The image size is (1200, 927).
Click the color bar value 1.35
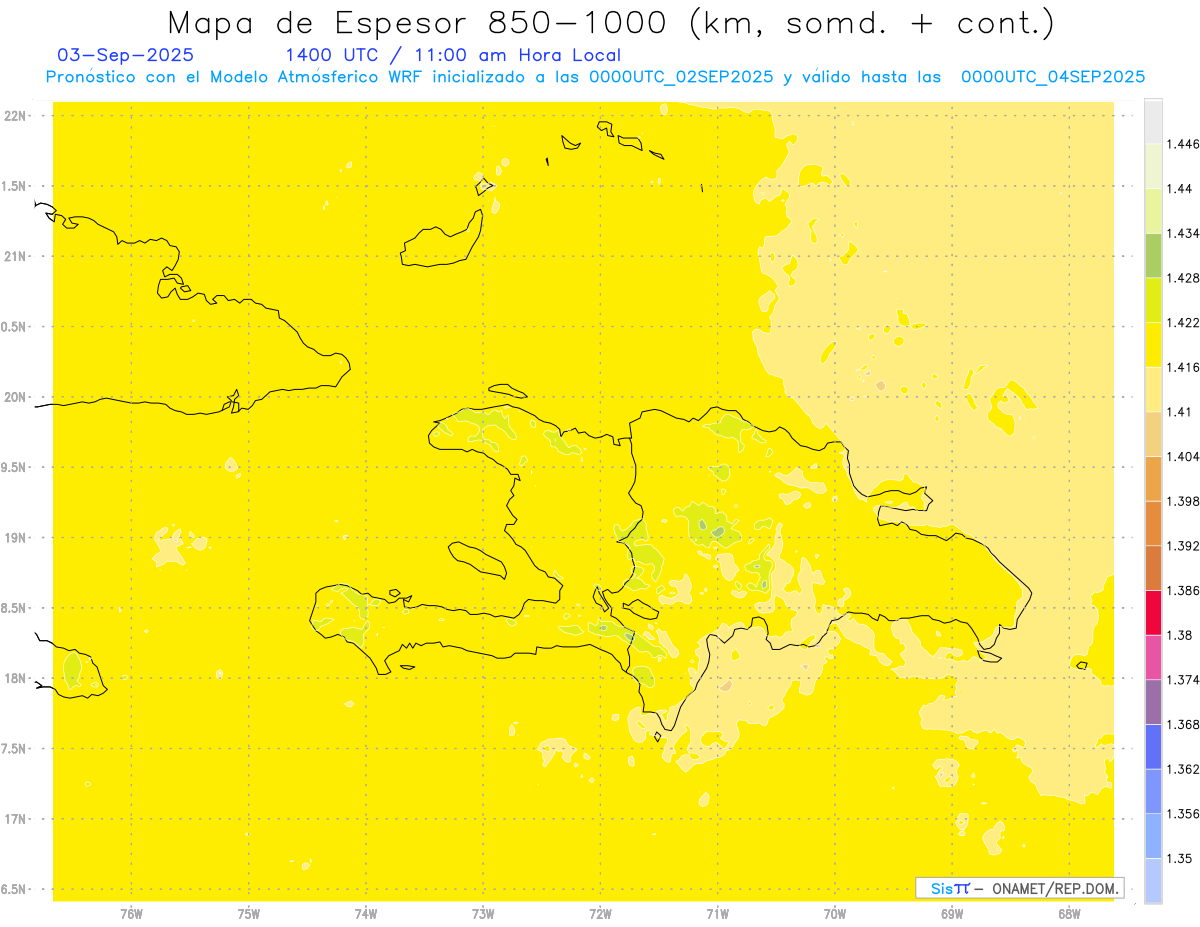(x=1180, y=859)
